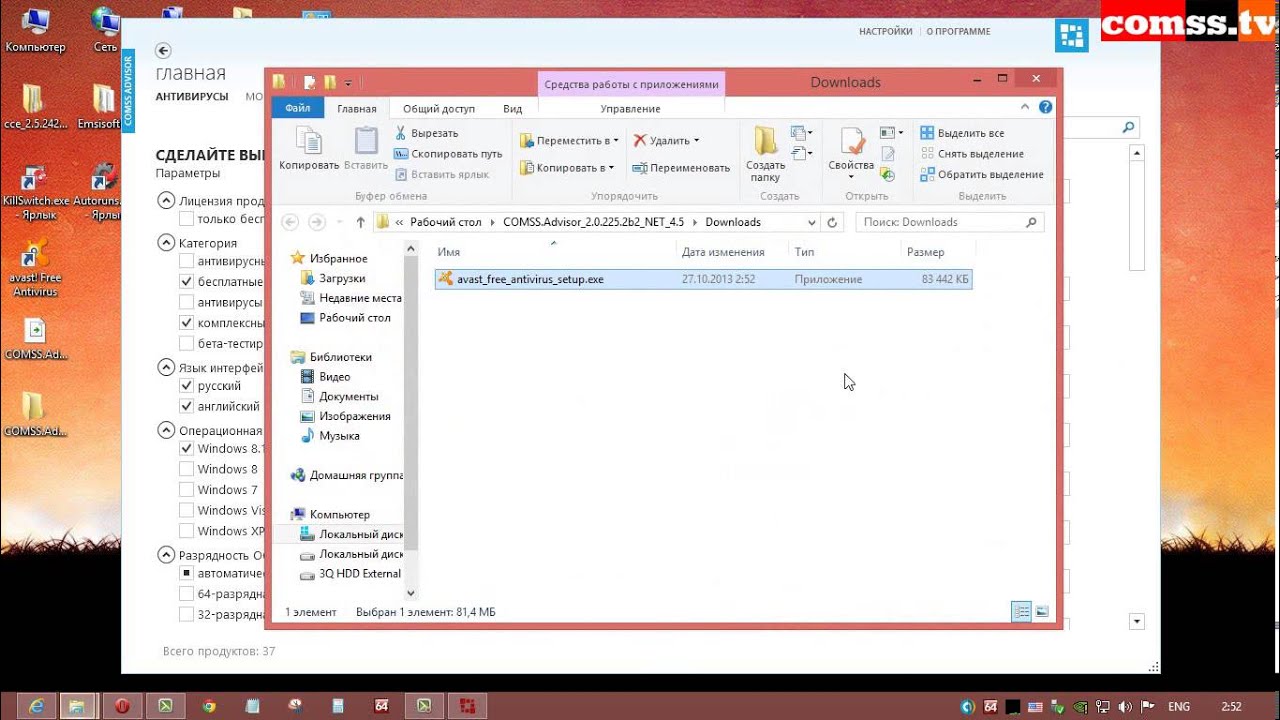Click the Up one level arrow in Explorer
The image size is (1280, 720).
(360, 222)
